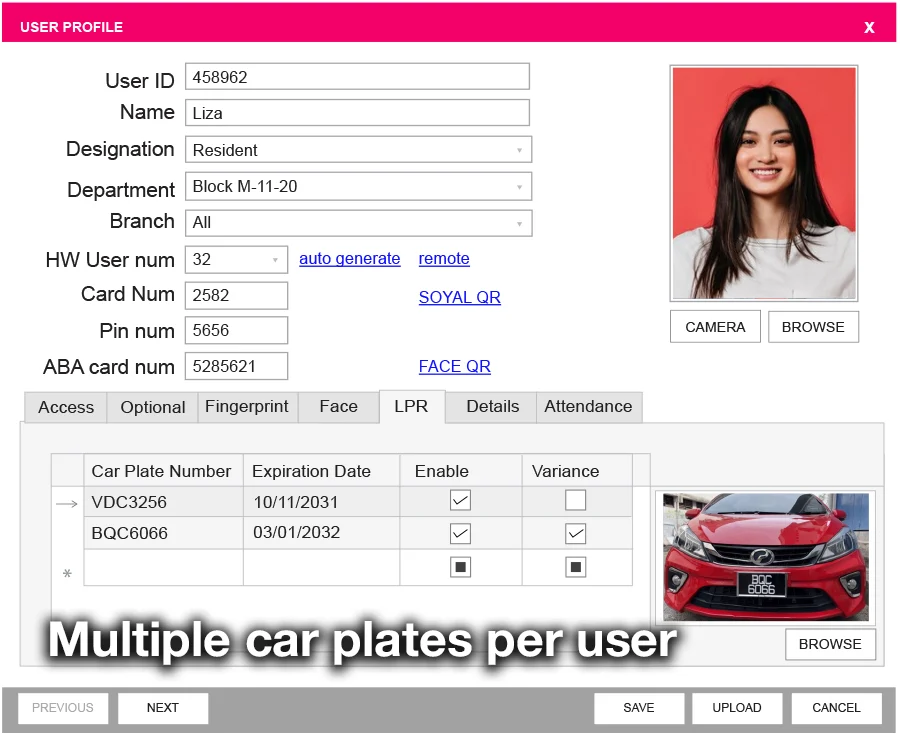Open the FACE QR link
The width and height of the screenshot is (900, 734).
click(x=454, y=366)
